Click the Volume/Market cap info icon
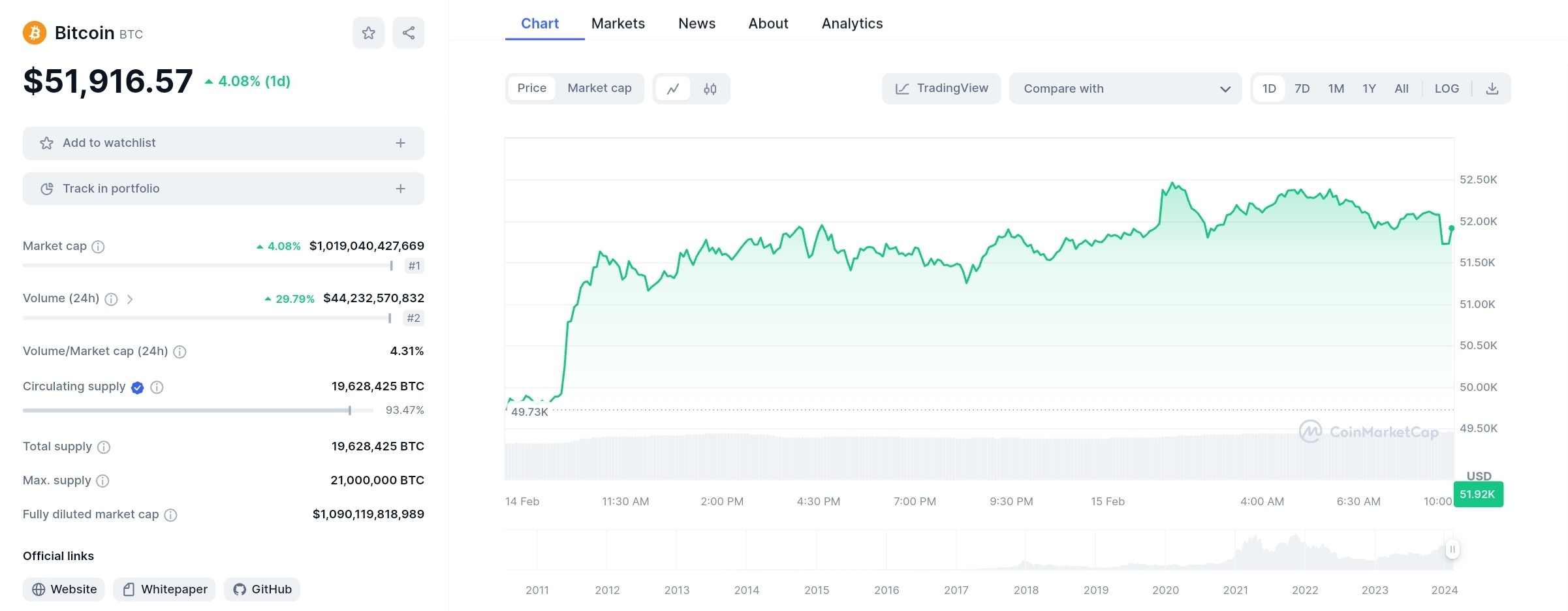The width and height of the screenshot is (1568, 611). pyautogui.click(x=180, y=352)
